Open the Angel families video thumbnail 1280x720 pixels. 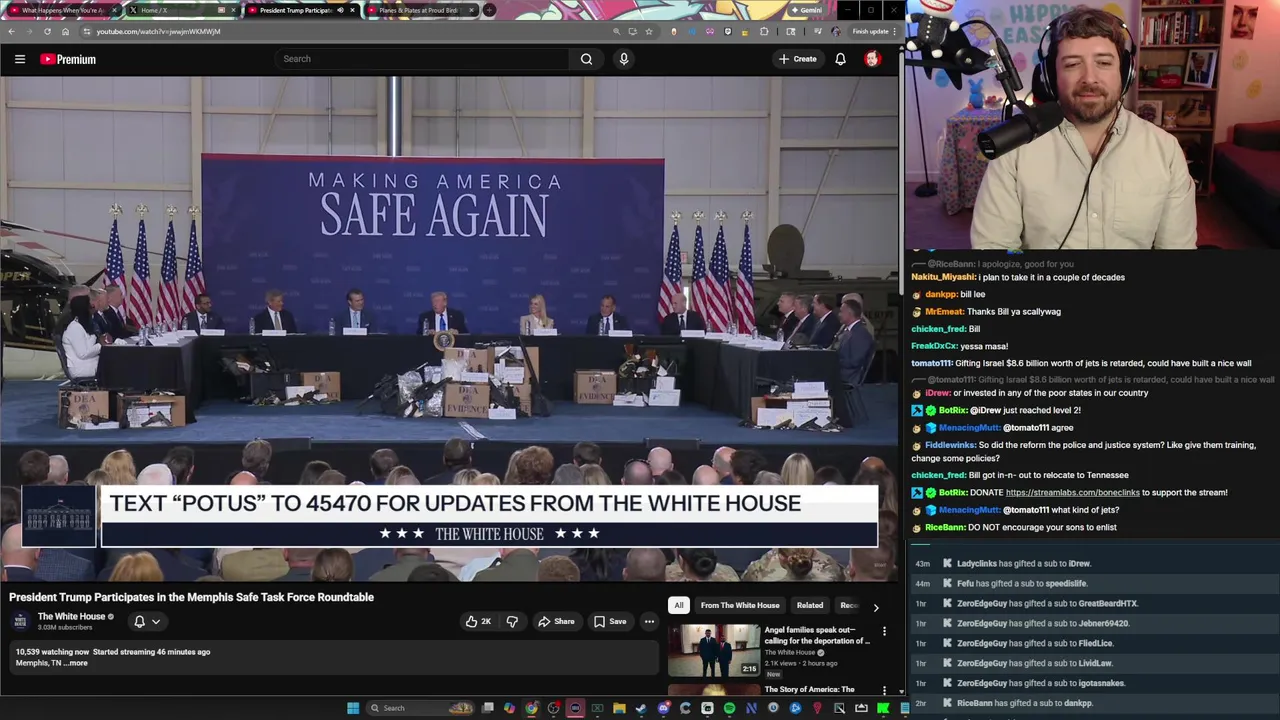click(714, 650)
